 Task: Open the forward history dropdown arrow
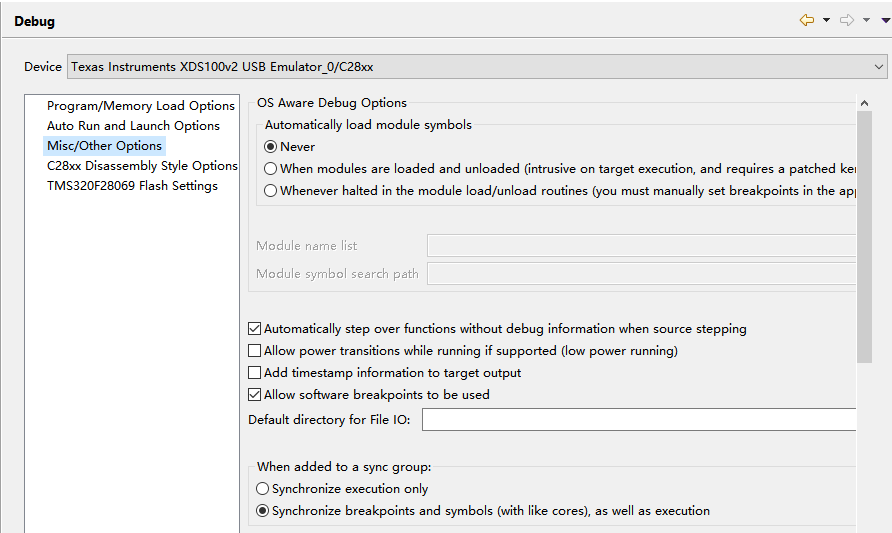point(867,21)
